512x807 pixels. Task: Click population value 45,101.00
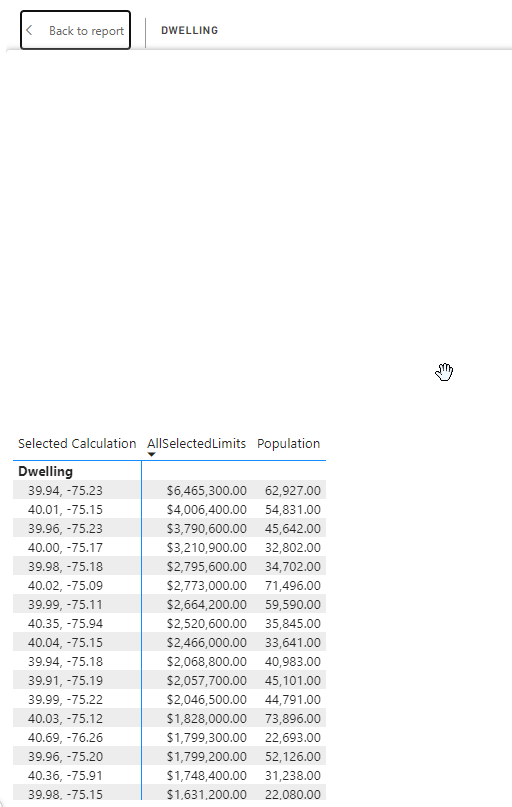click(x=293, y=681)
